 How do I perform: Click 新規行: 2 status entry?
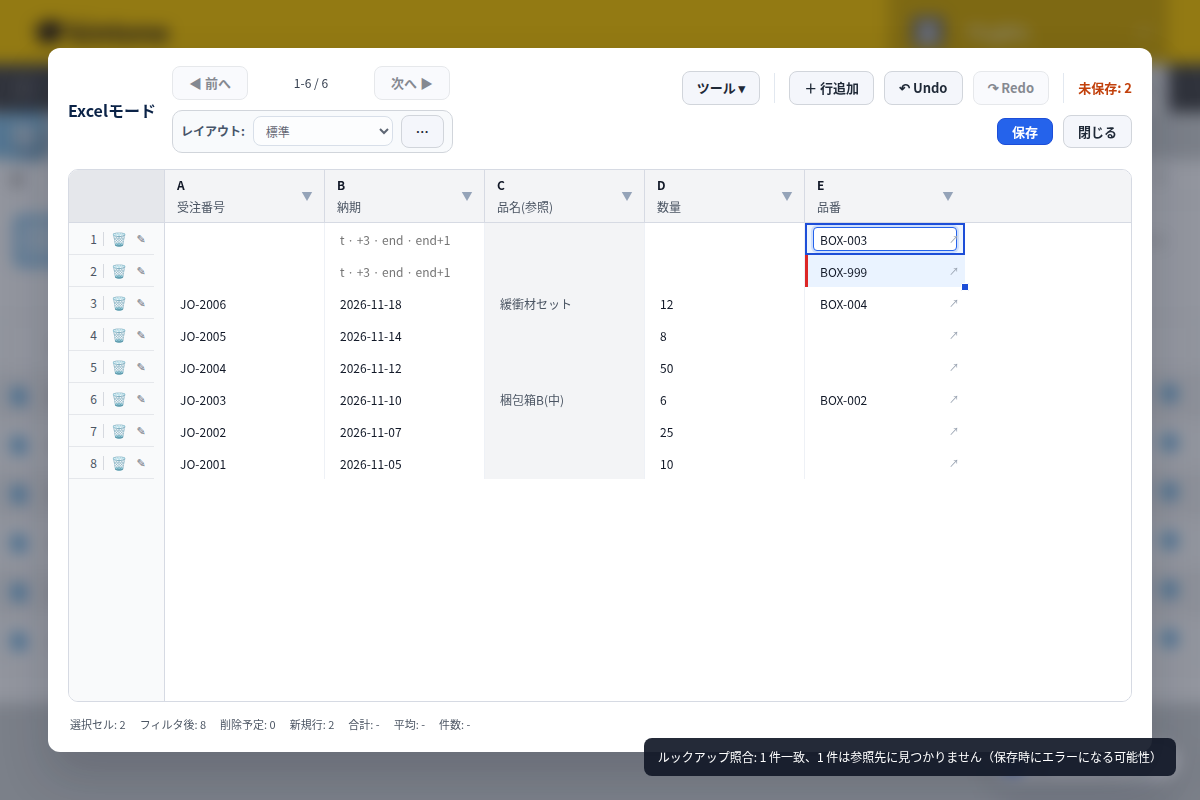click(x=311, y=724)
